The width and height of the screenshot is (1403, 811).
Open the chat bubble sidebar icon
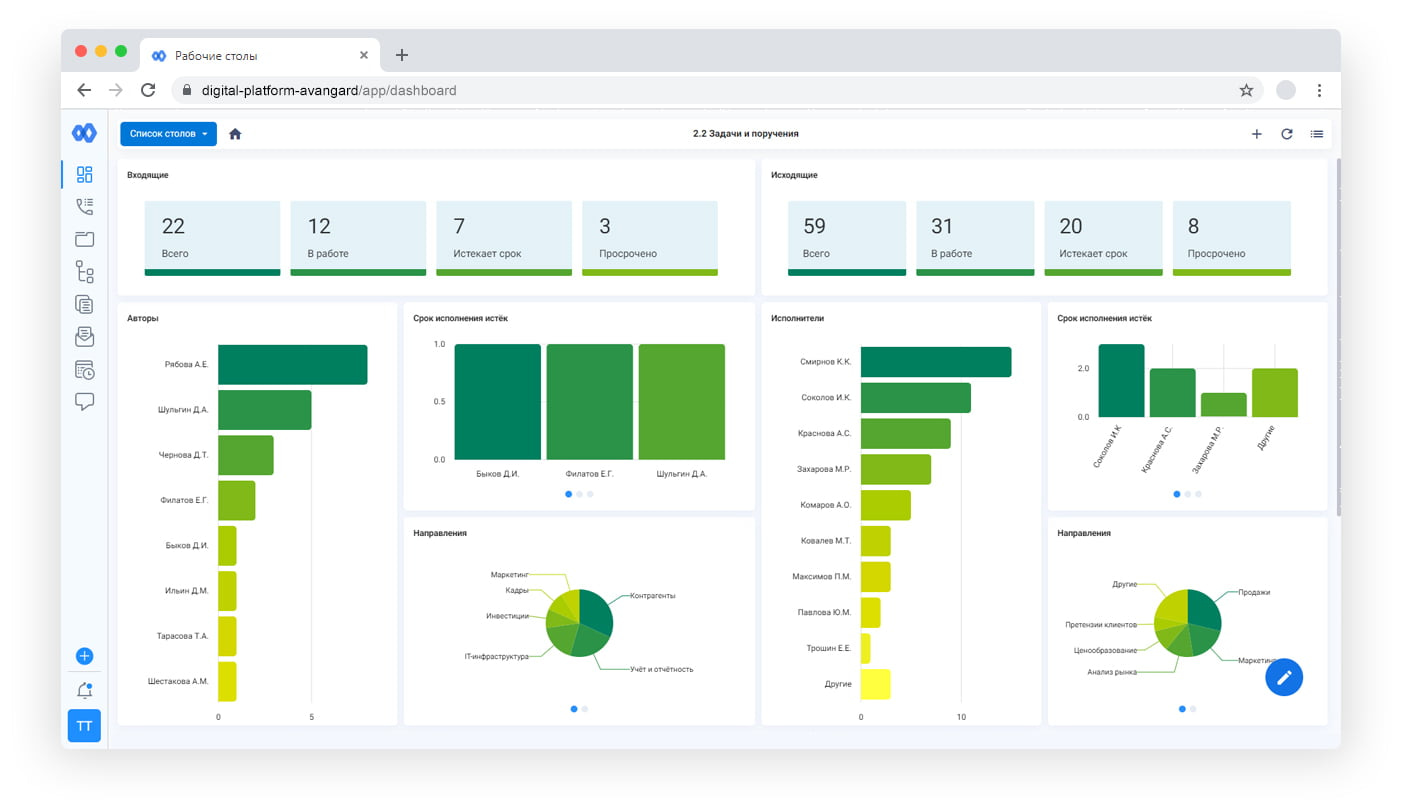coord(84,402)
